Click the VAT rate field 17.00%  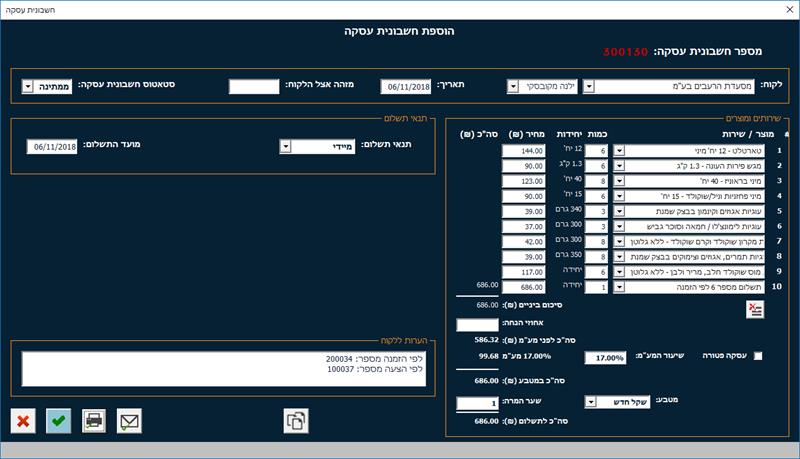(x=605, y=358)
